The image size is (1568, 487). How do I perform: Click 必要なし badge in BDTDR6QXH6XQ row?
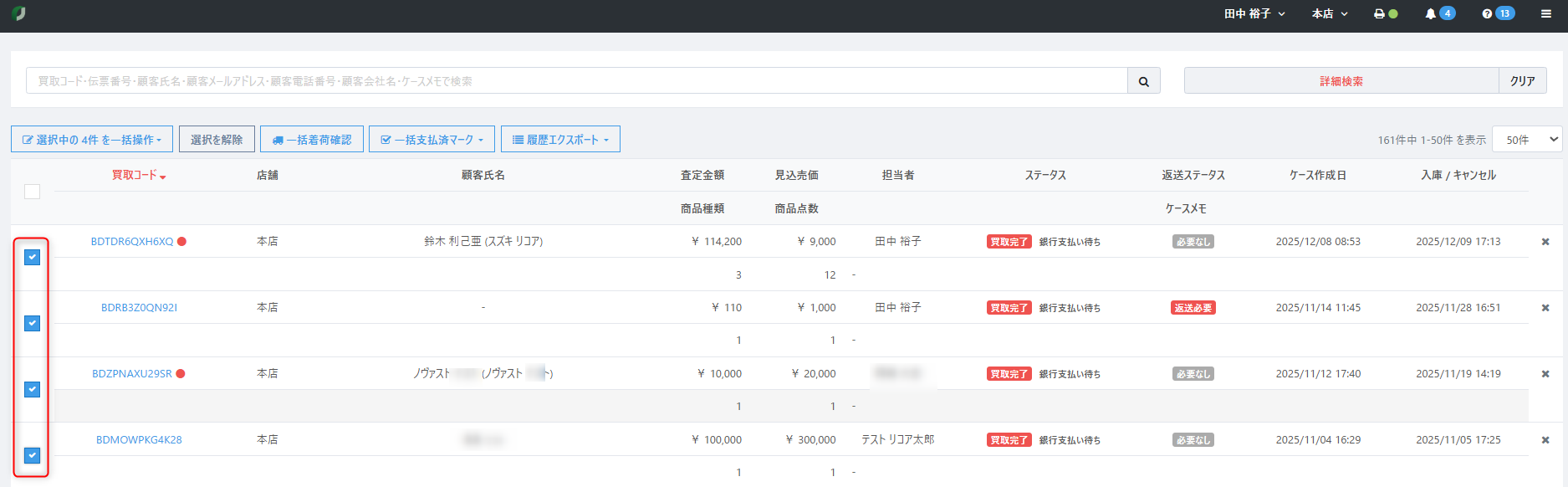click(x=1193, y=241)
